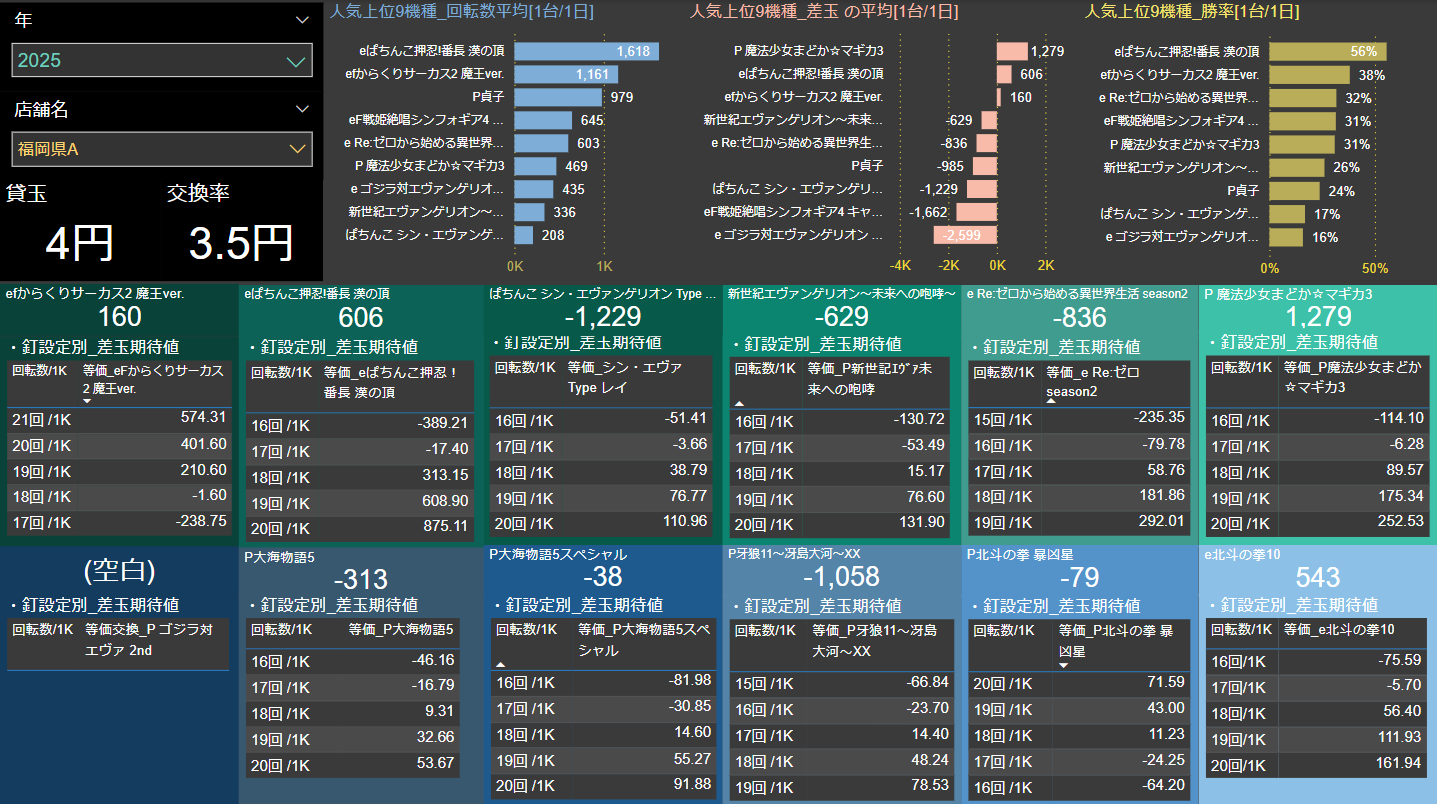
Task: Sort by 等価_e北斗の拳10 column header
Action: tap(1338, 629)
